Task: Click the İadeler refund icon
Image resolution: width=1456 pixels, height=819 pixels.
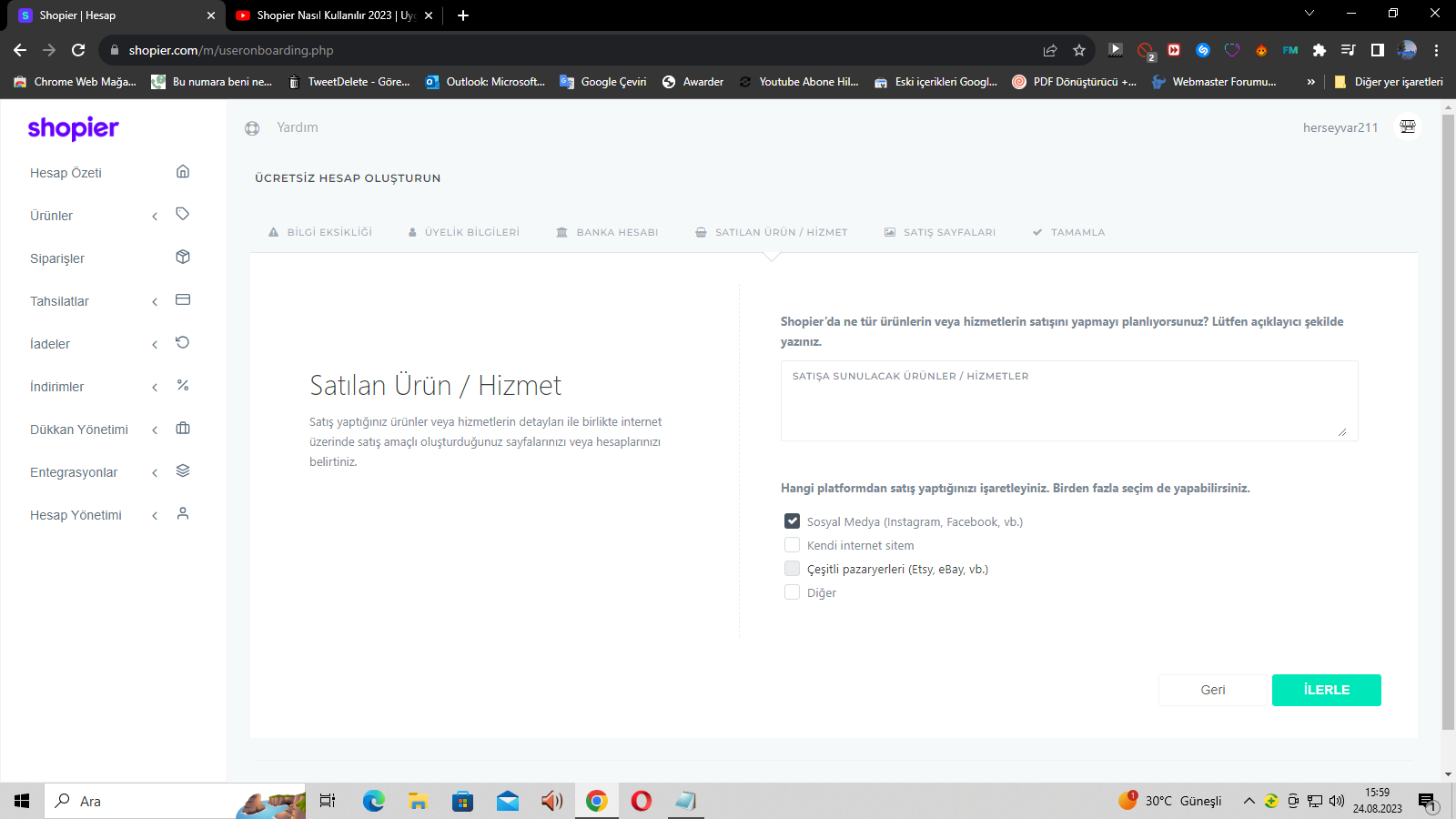Action: point(183,342)
